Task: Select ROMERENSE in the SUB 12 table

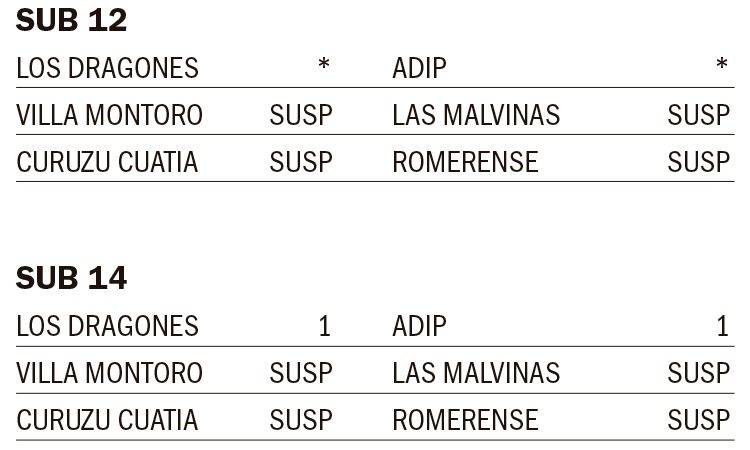Action: 465,162
